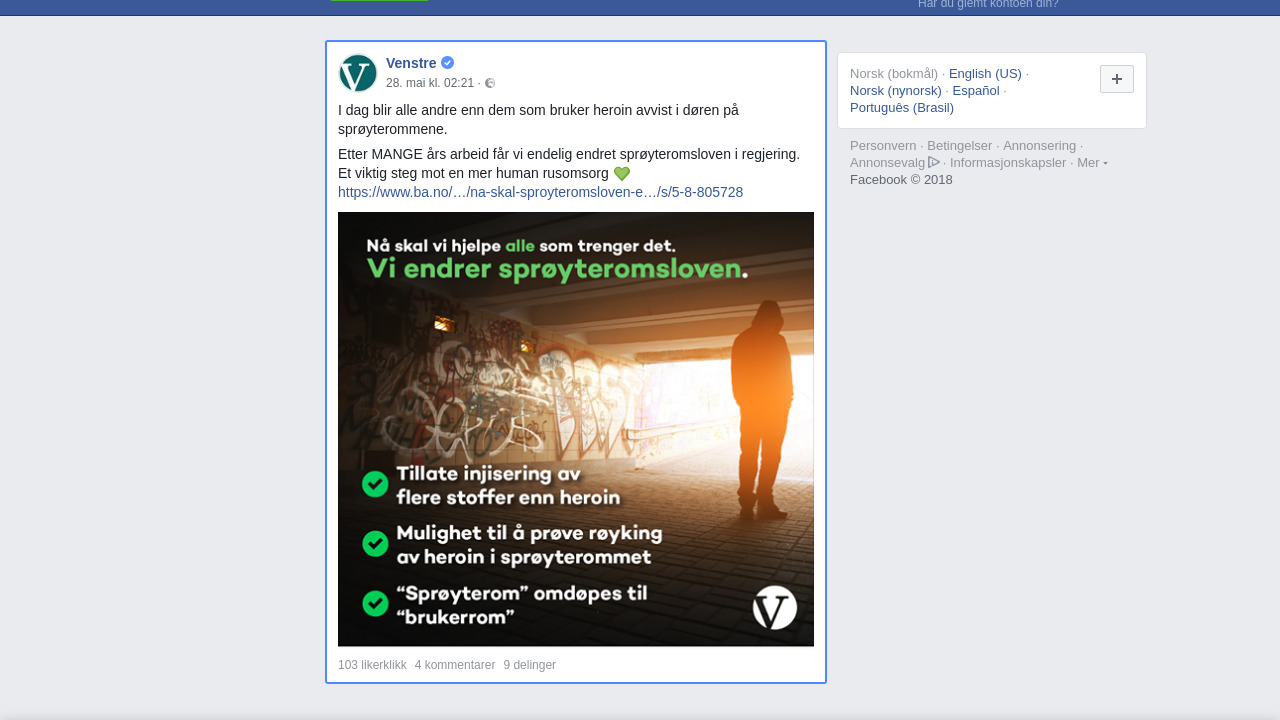
Task: Open the sprøyteromsloven post image
Action: coord(576,429)
